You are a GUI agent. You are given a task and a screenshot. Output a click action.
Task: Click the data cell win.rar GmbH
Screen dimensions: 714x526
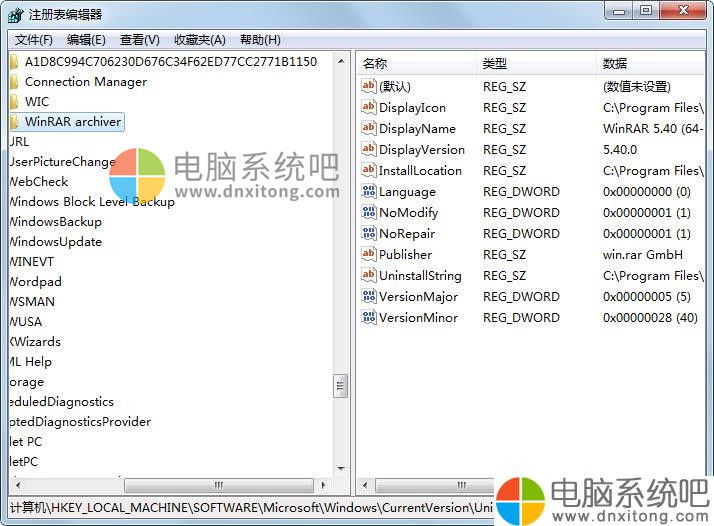point(643,254)
